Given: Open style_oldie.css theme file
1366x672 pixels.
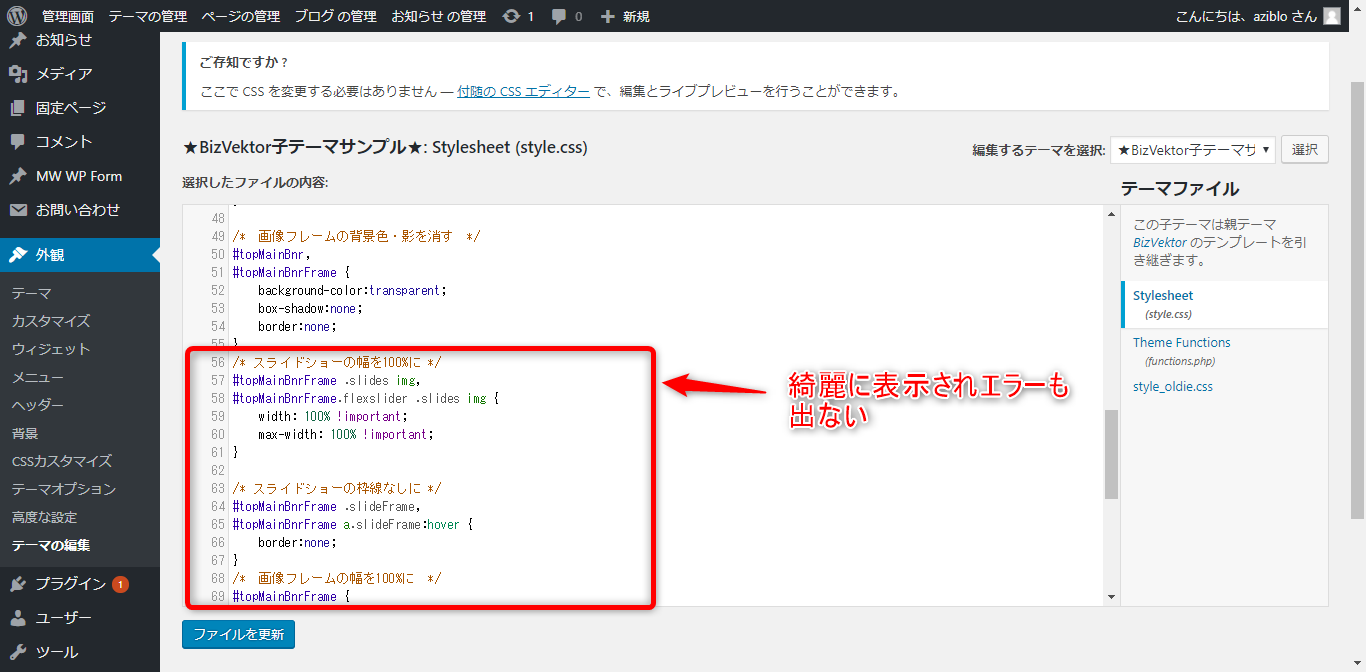Looking at the screenshot, I should pyautogui.click(x=1173, y=386).
